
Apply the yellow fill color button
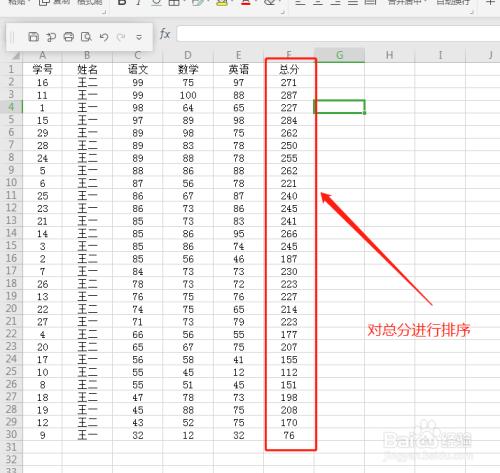point(222,3)
